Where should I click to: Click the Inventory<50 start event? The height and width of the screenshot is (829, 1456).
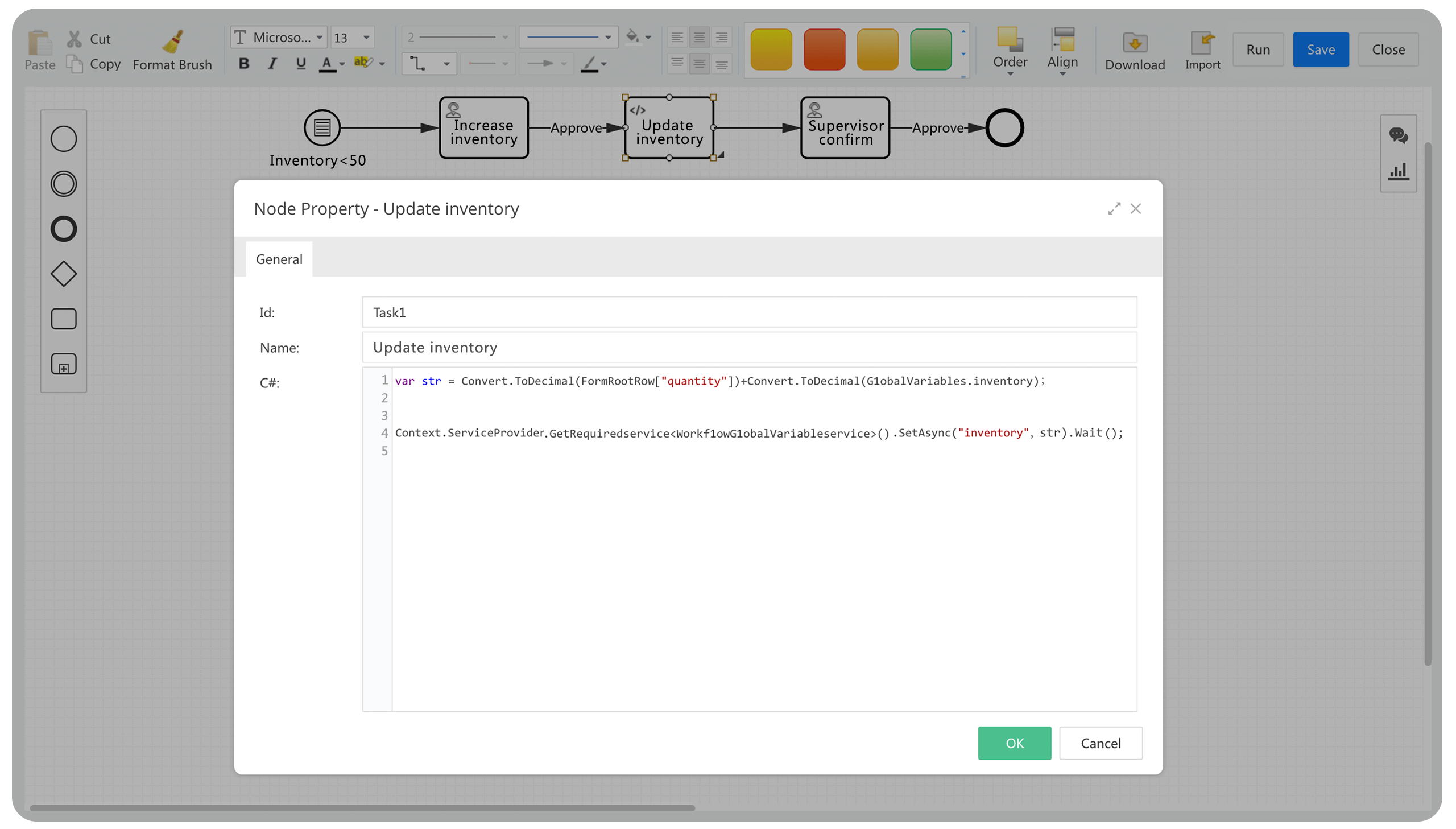tap(322, 127)
